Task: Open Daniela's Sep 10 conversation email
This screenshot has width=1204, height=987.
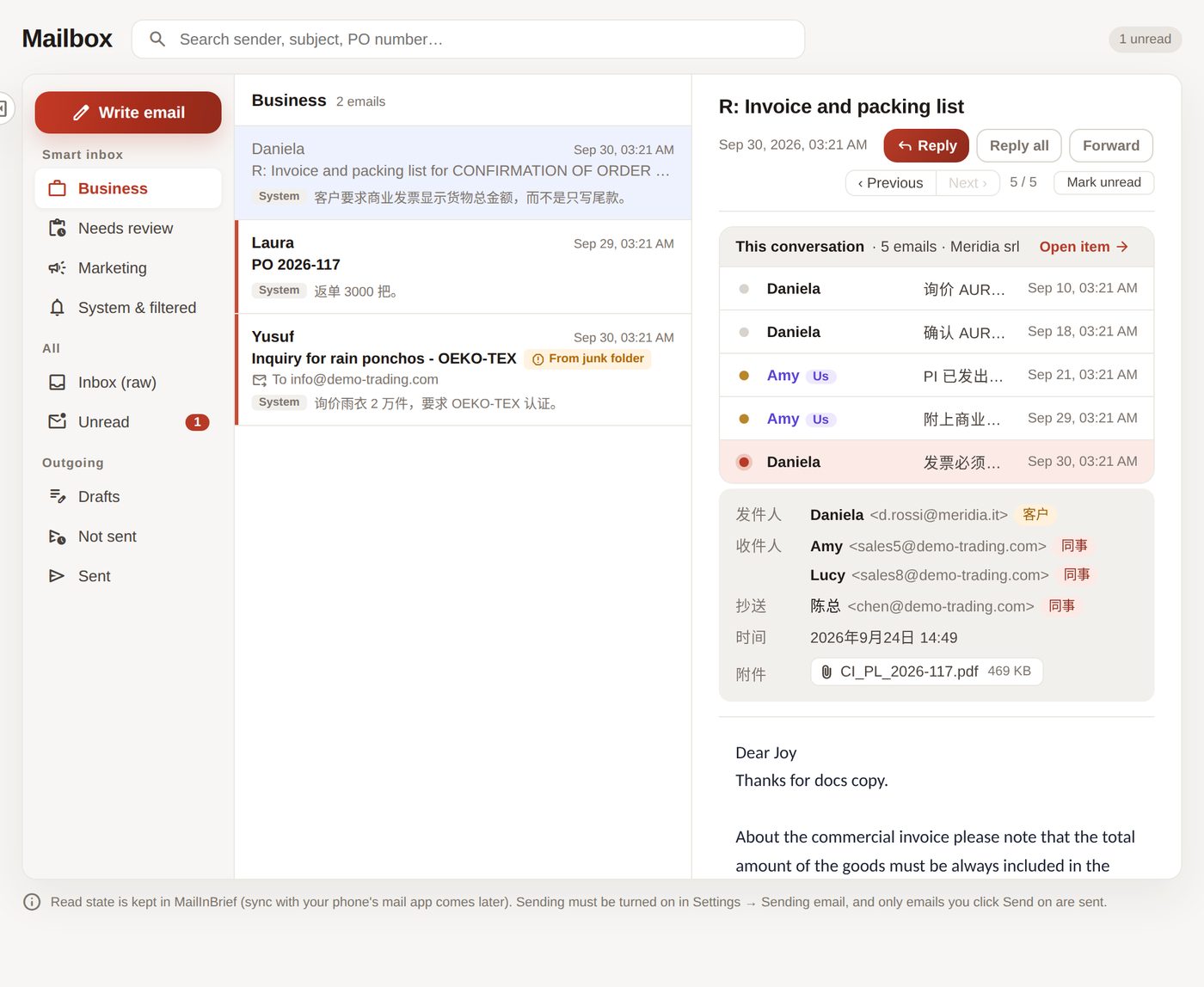Action: click(x=937, y=289)
